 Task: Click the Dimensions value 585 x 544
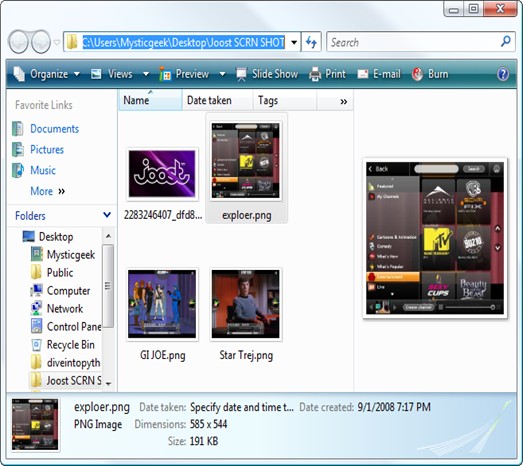[208, 424]
